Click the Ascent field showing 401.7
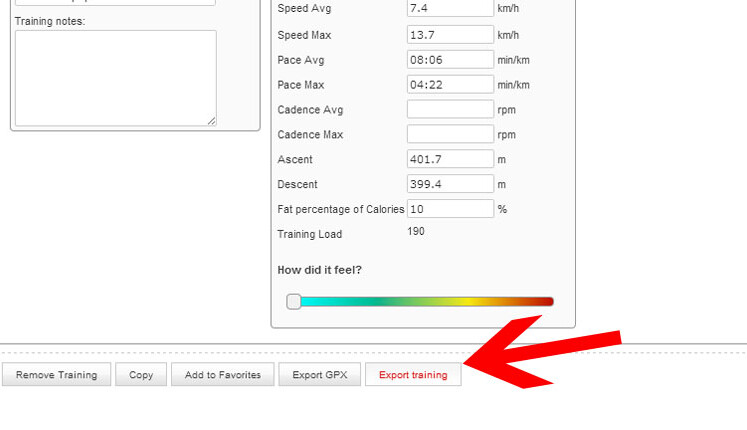 [450, 159]
